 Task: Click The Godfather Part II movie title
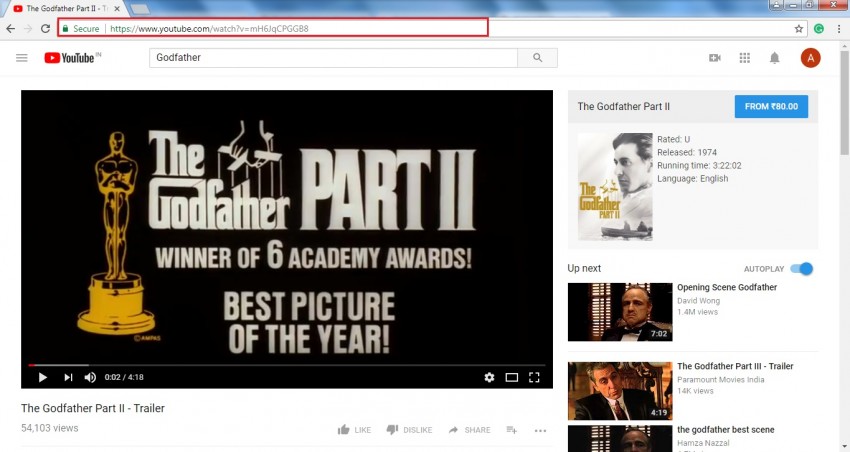pos(623,106)
